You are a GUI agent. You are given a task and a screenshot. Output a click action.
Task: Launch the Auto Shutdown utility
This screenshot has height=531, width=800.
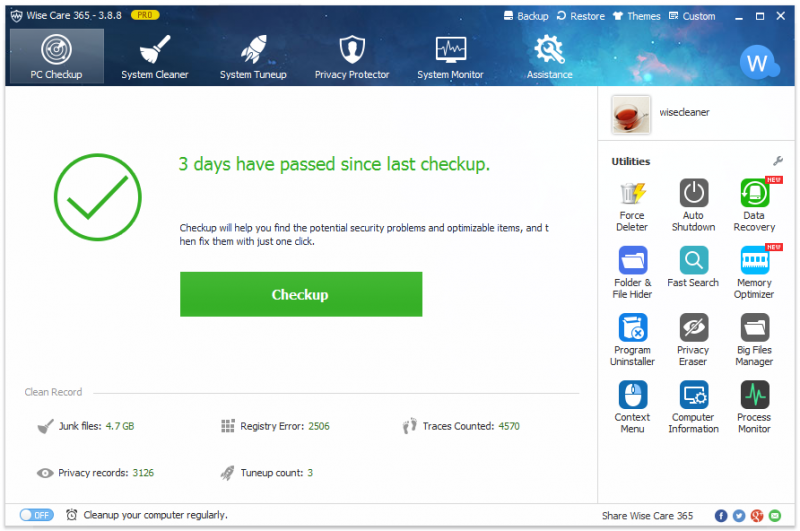tap(693, 205)
